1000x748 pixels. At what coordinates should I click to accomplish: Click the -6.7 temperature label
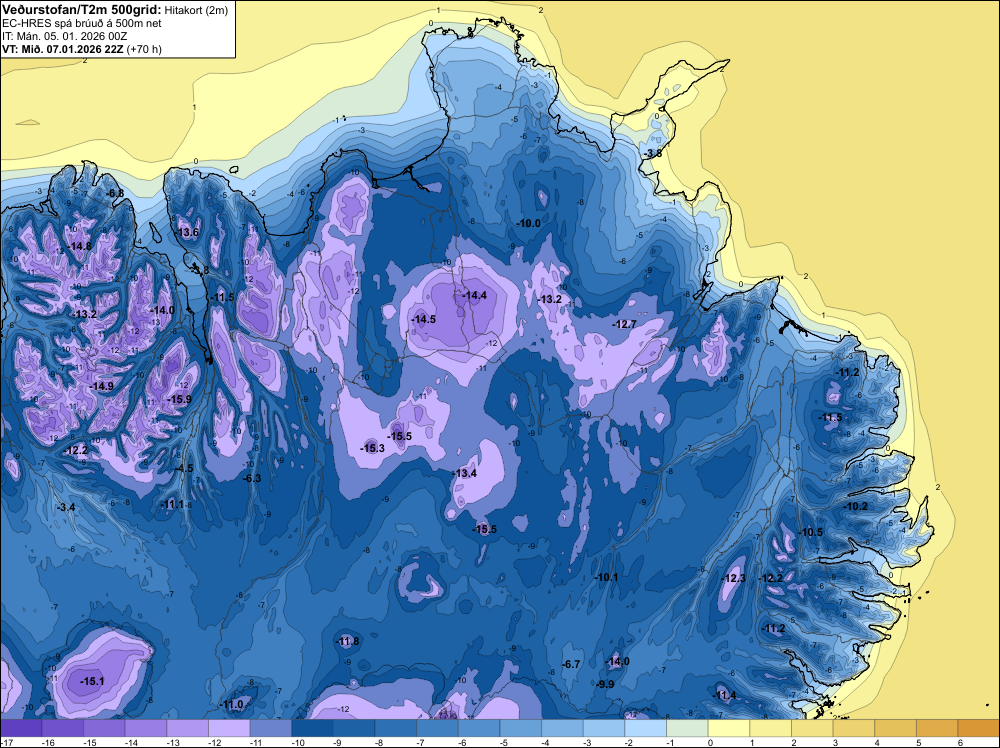tap(571, 664)
